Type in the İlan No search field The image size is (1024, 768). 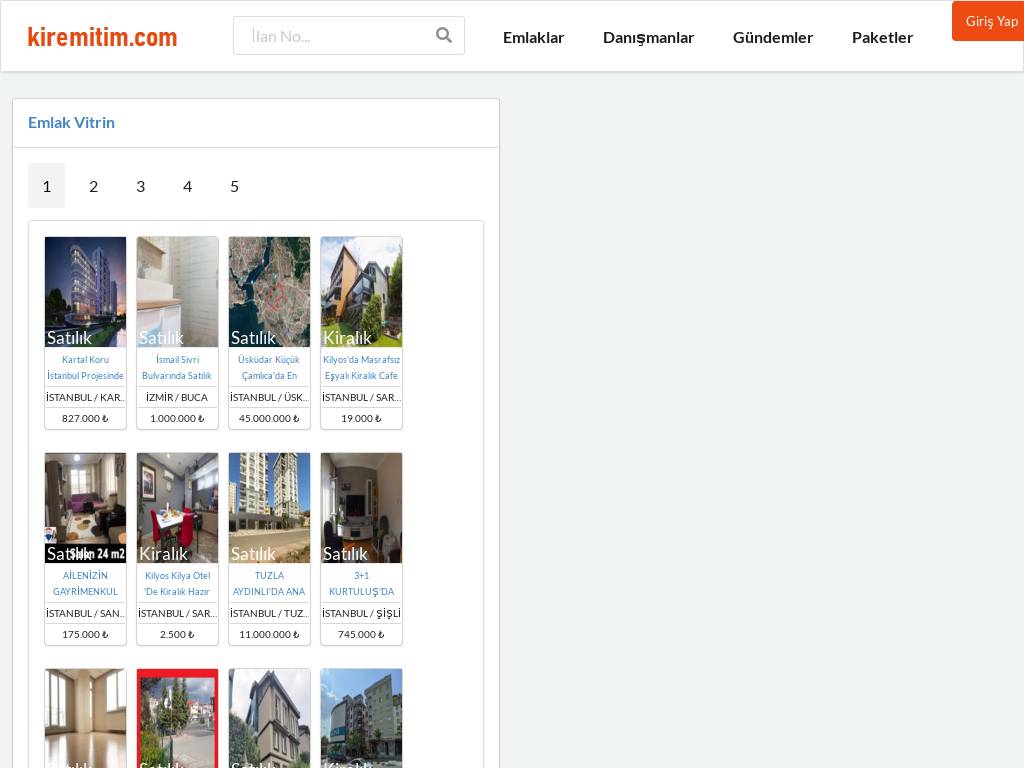[335, 36]
